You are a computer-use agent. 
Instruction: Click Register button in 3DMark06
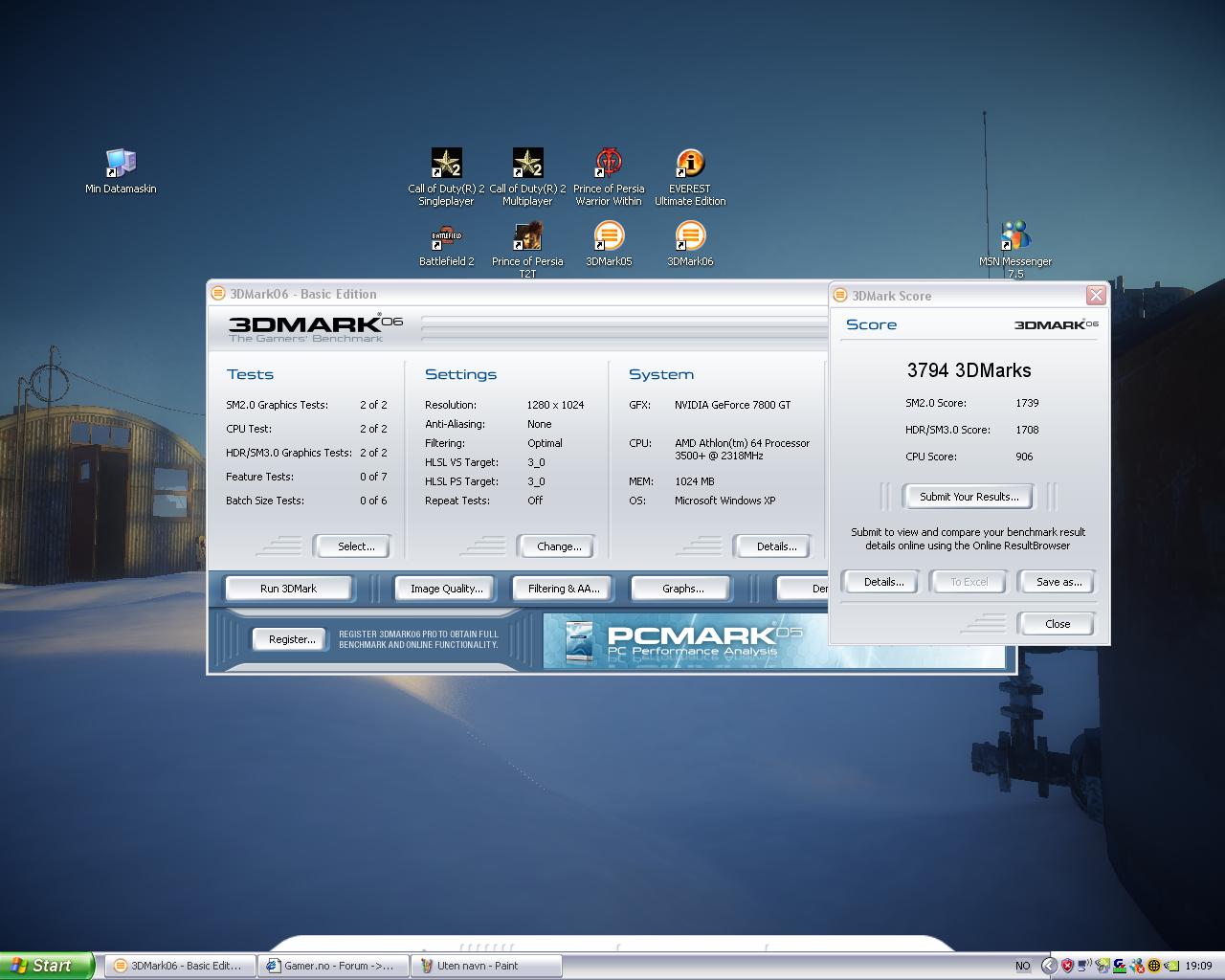click(x=291, y=639)
